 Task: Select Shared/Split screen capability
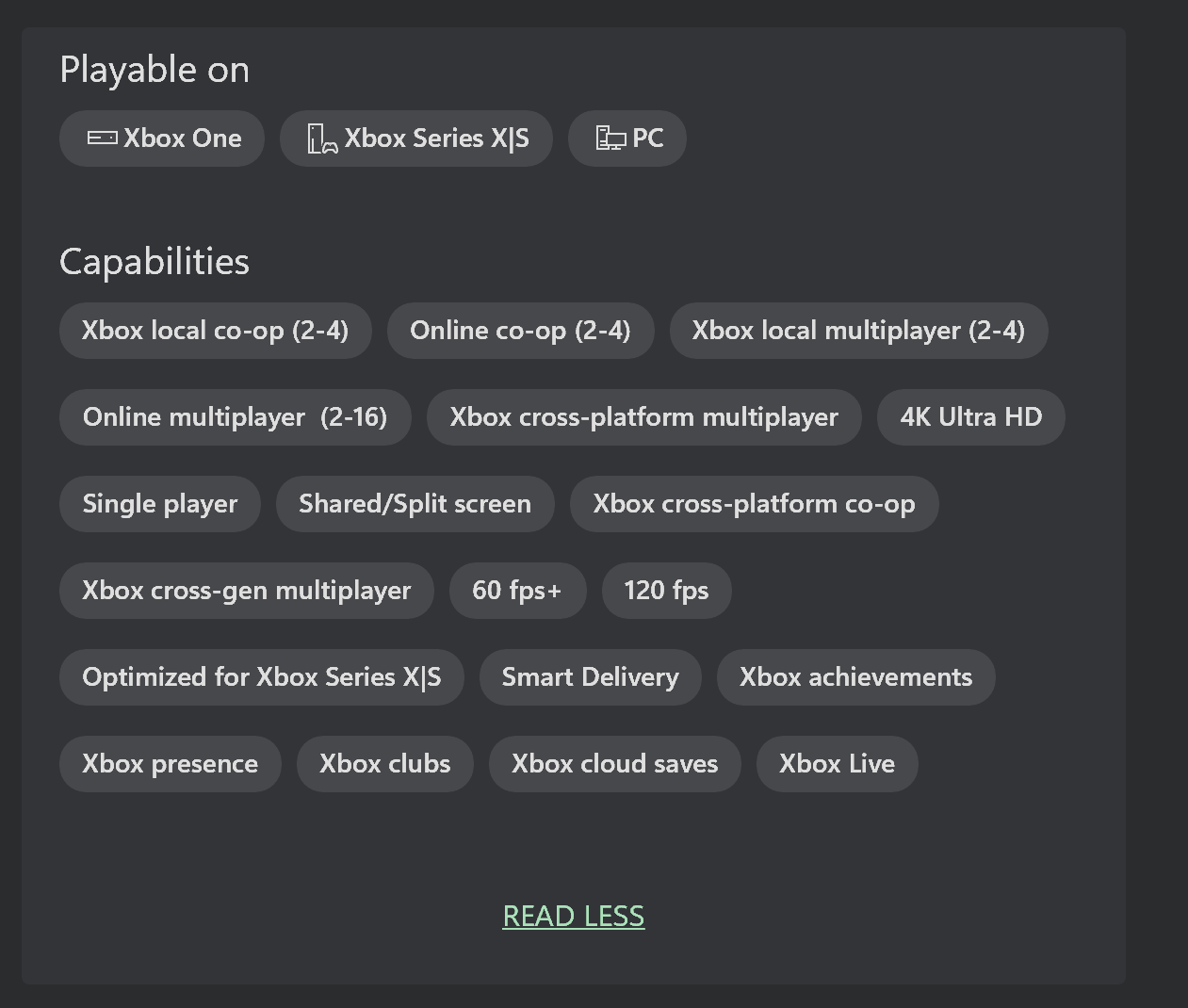[415, 504]
